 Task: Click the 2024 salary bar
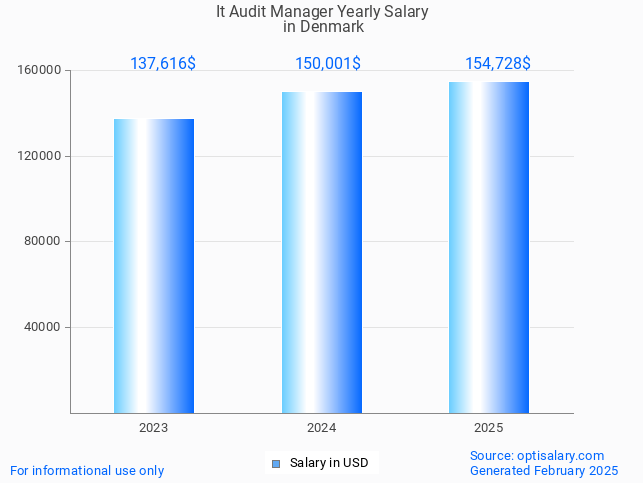322,253
